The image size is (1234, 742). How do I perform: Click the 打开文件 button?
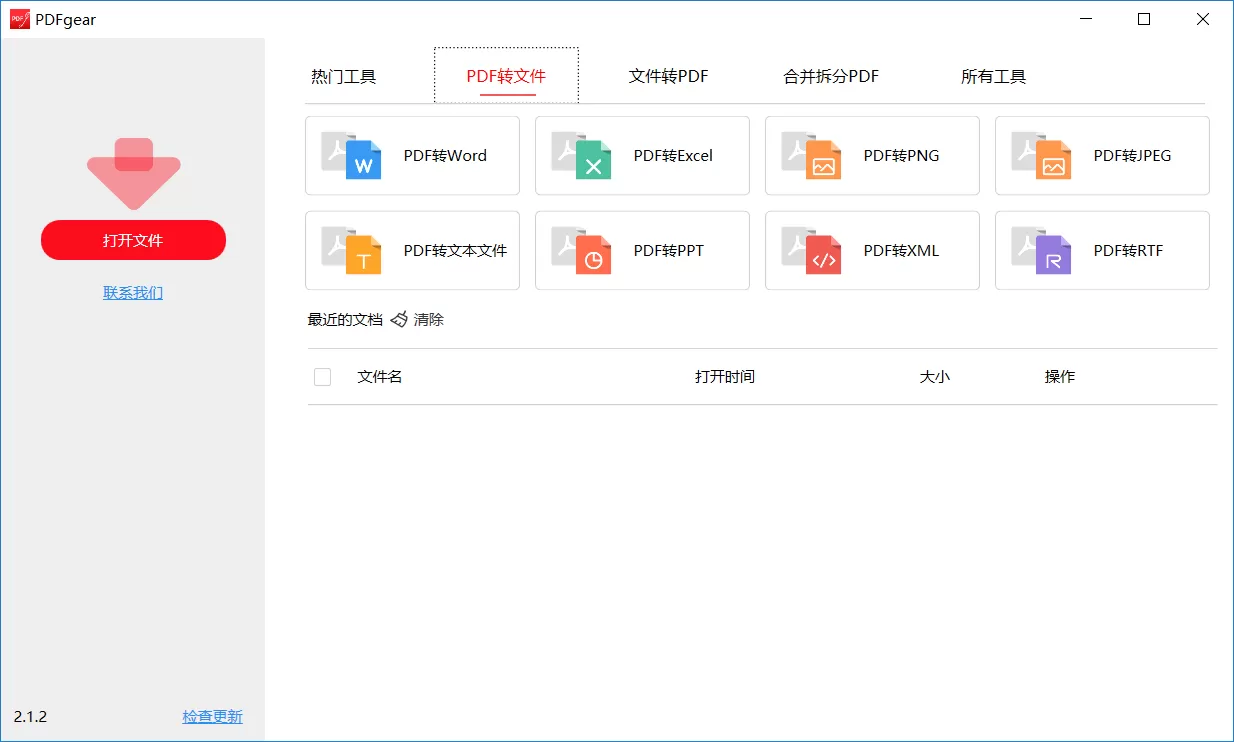tap(133, 240)
